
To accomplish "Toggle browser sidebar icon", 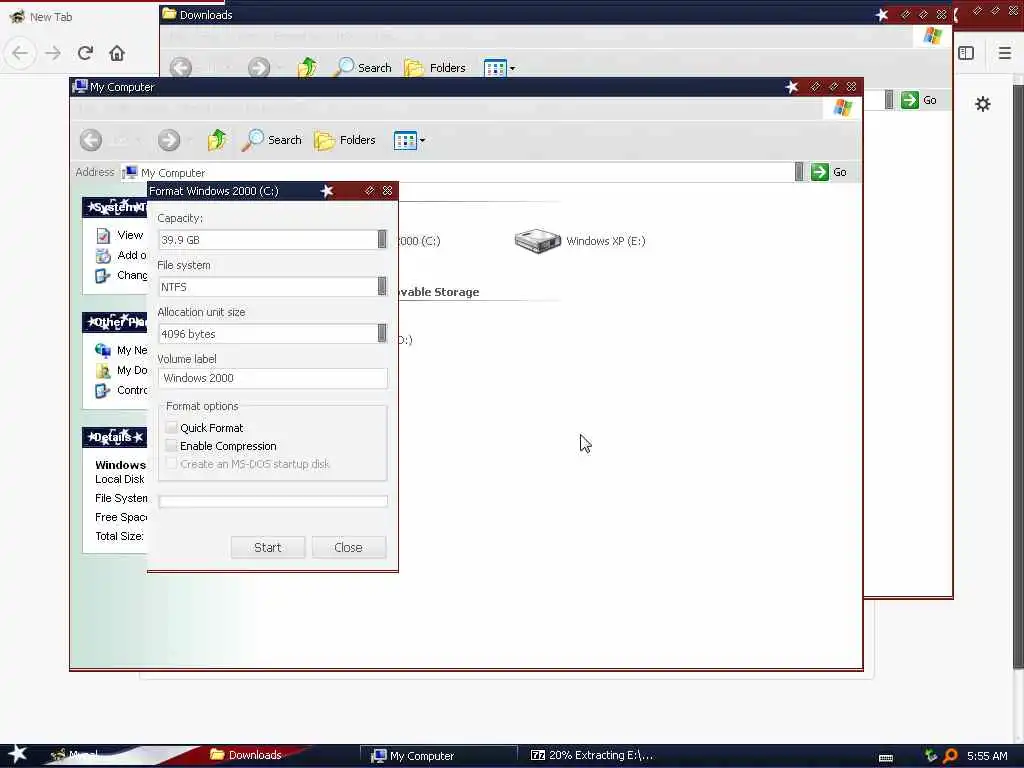I will tap(966, 53).
